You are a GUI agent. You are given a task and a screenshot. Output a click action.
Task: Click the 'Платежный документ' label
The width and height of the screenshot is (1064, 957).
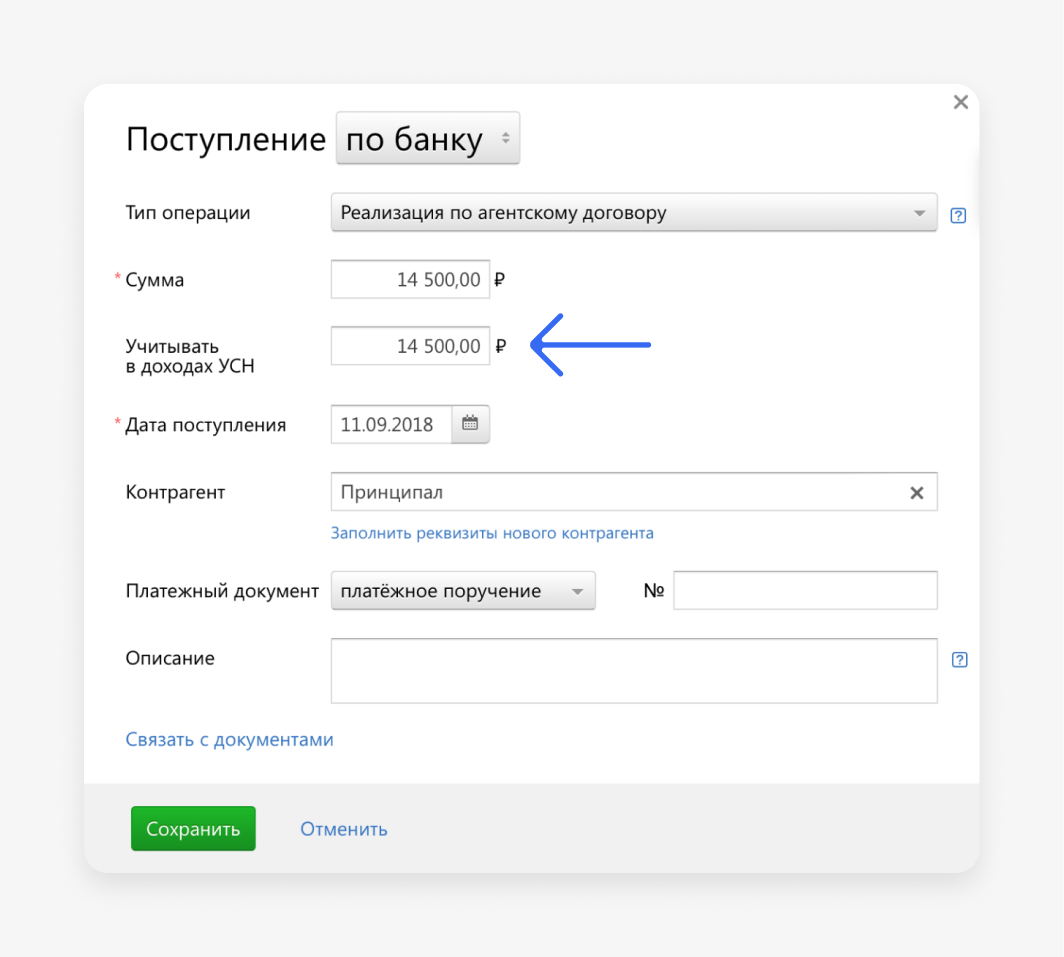(x=222, y=591)
